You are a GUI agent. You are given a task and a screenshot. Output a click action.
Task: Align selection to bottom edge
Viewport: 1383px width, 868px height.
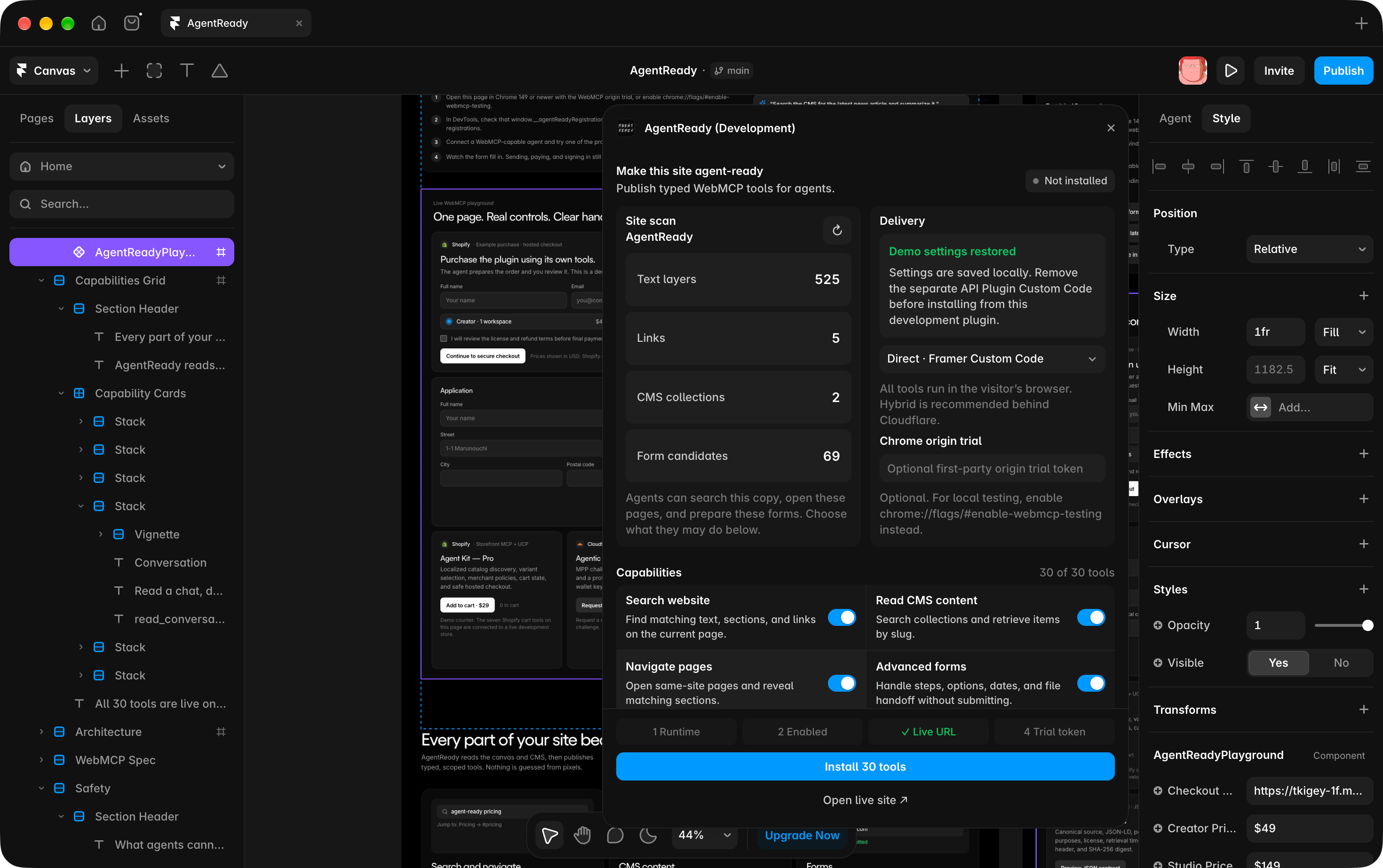tap(1305, 166)
